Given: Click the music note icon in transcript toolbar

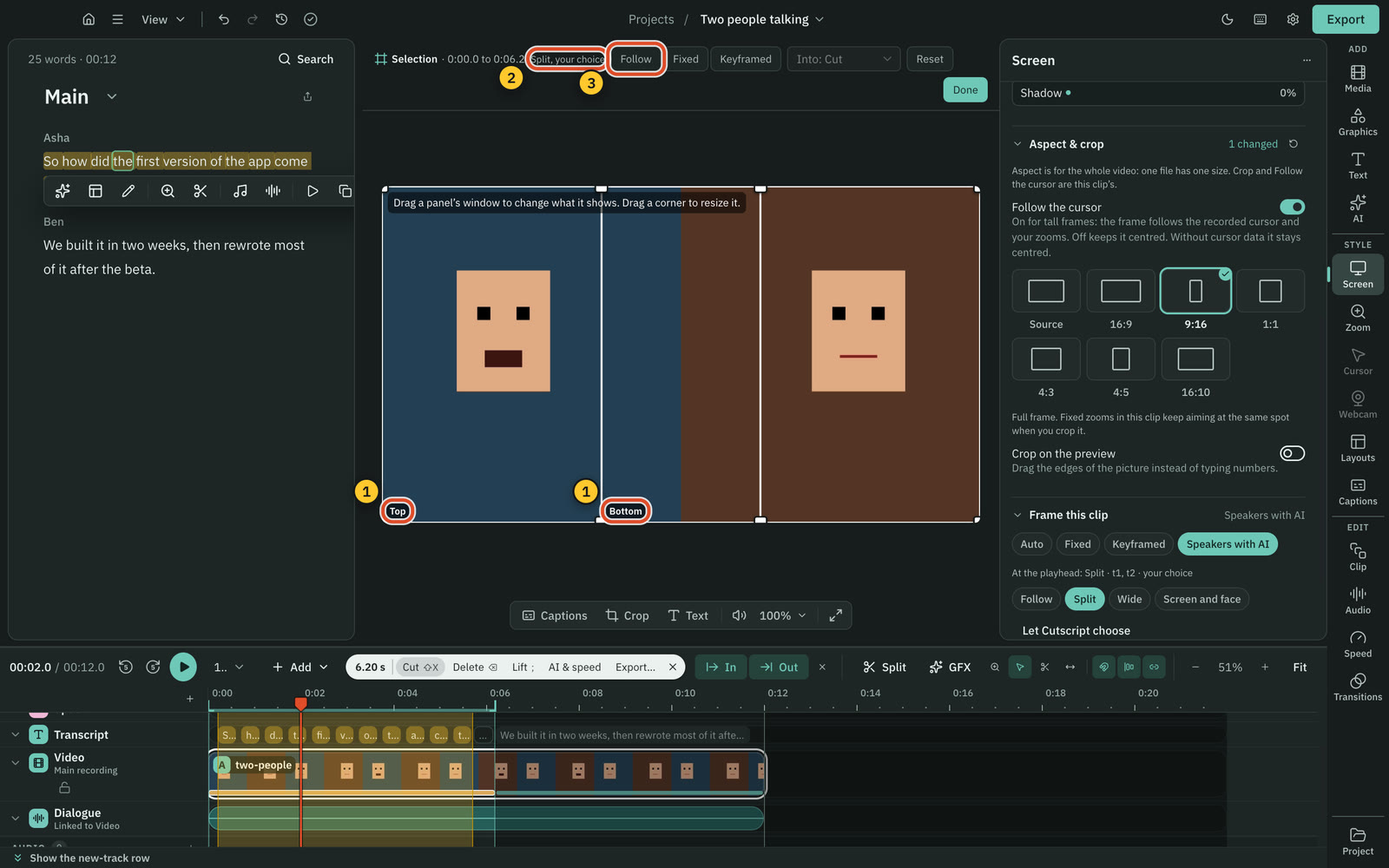Looking at the screenshot, I should point(240,191).
